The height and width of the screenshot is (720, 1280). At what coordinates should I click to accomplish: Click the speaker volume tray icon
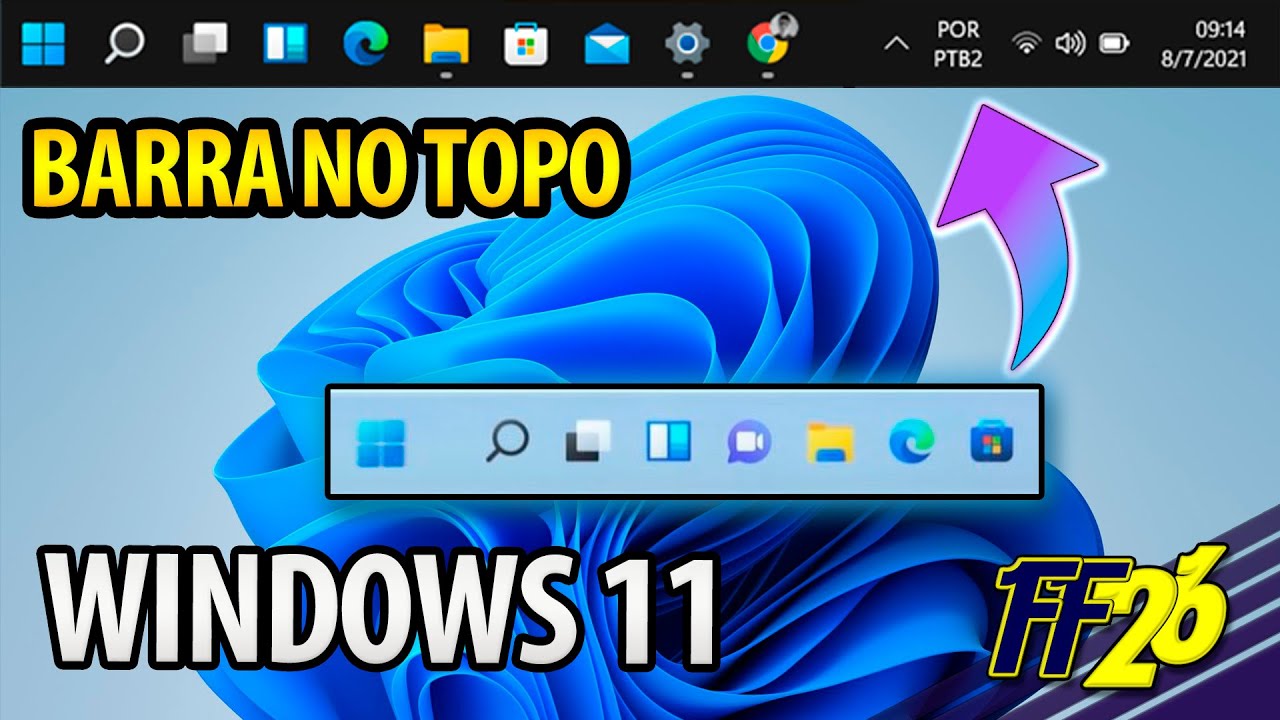pos(1070,44)
